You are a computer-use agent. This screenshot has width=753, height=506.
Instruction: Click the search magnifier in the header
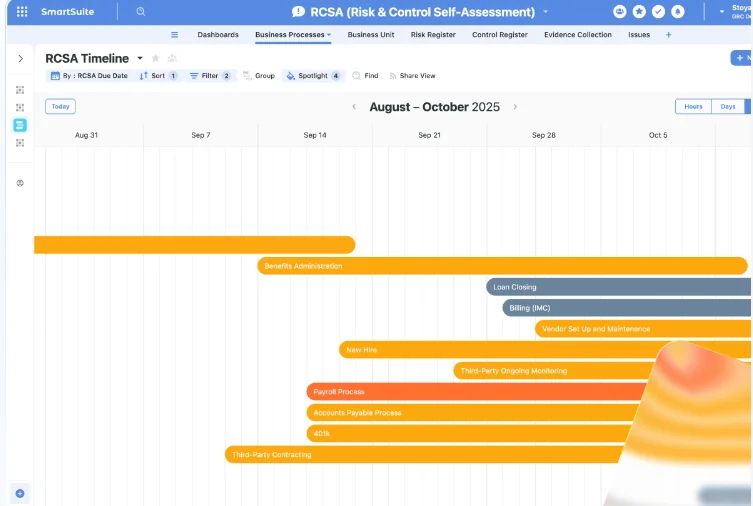140,12
